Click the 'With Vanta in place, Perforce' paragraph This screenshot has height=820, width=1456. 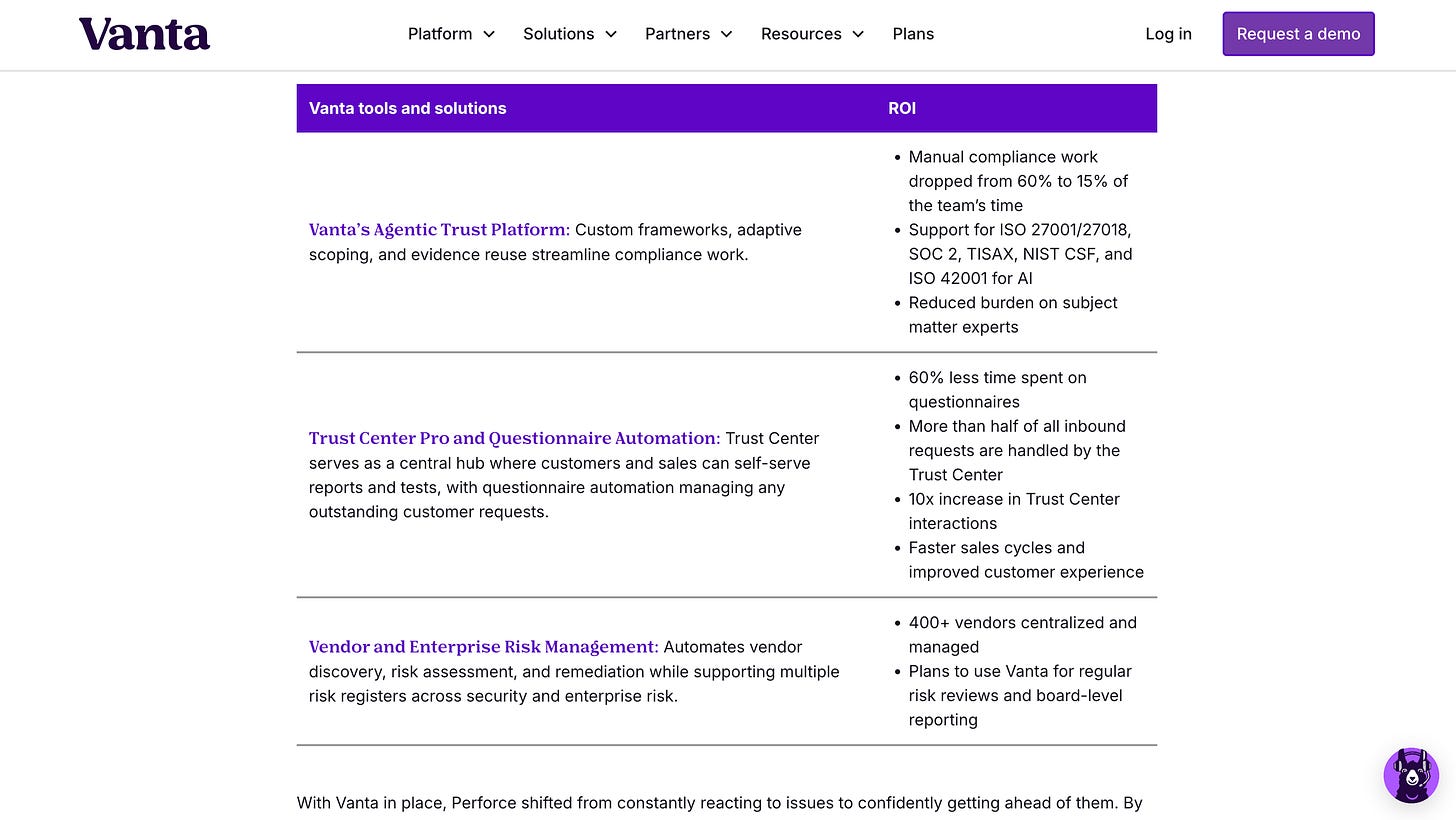720,802
